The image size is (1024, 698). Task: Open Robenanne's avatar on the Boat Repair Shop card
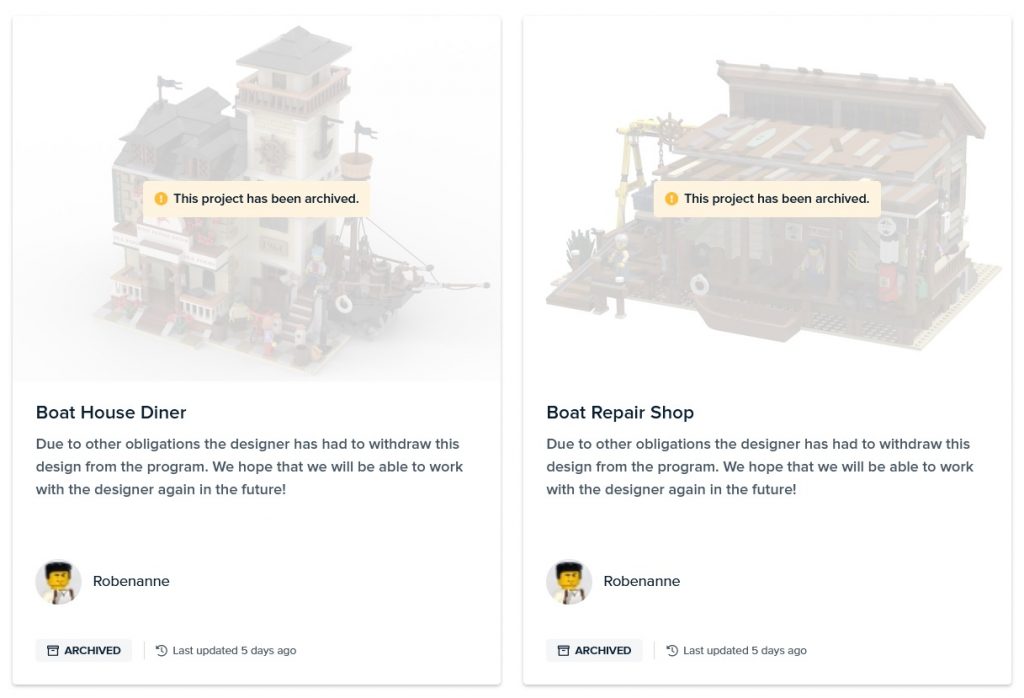pos(569,581)
